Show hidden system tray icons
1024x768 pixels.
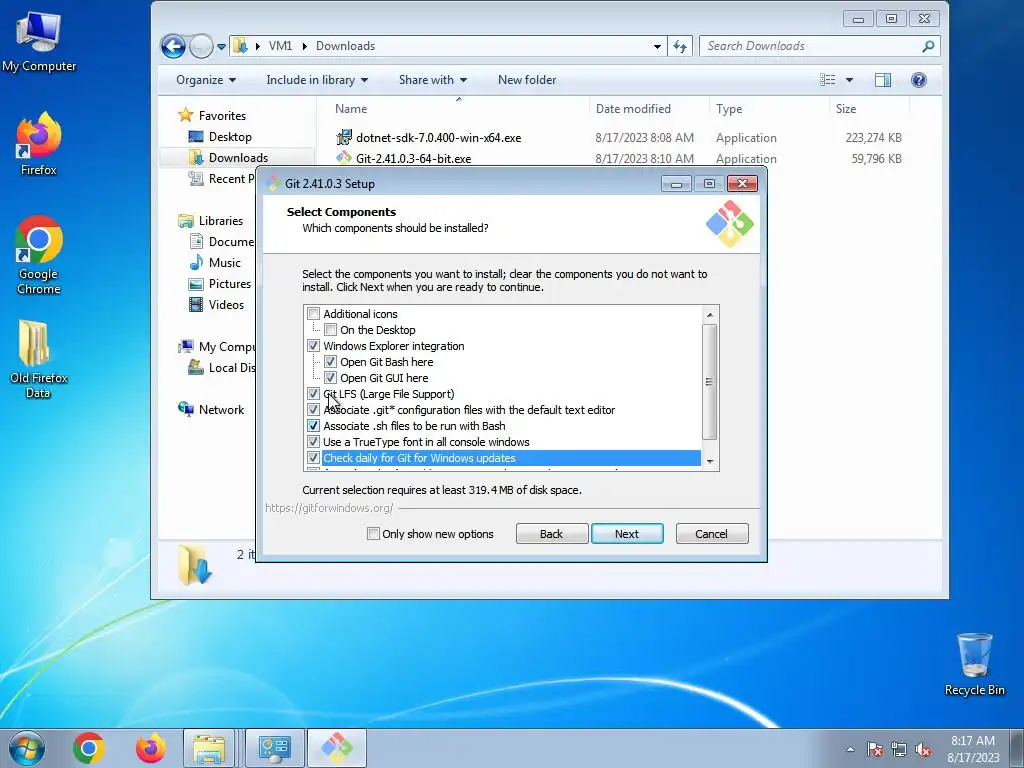[850, 749]
